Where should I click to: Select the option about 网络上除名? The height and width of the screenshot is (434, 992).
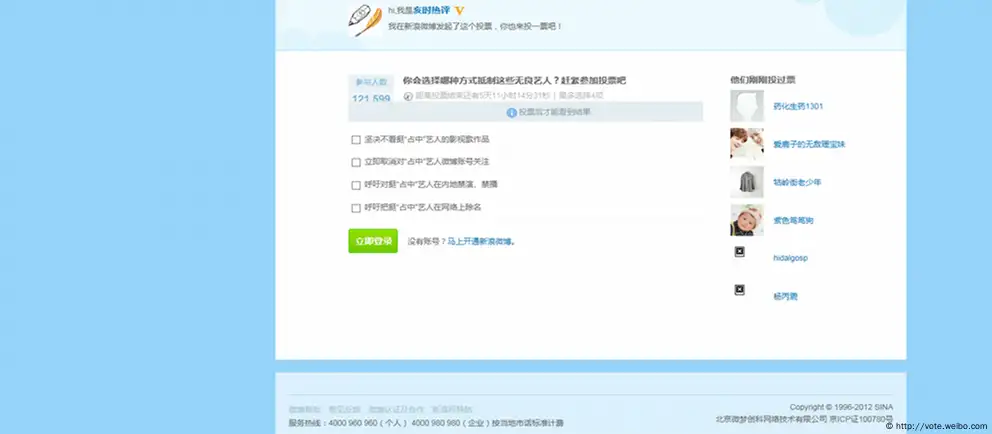(x=356, y=208)
